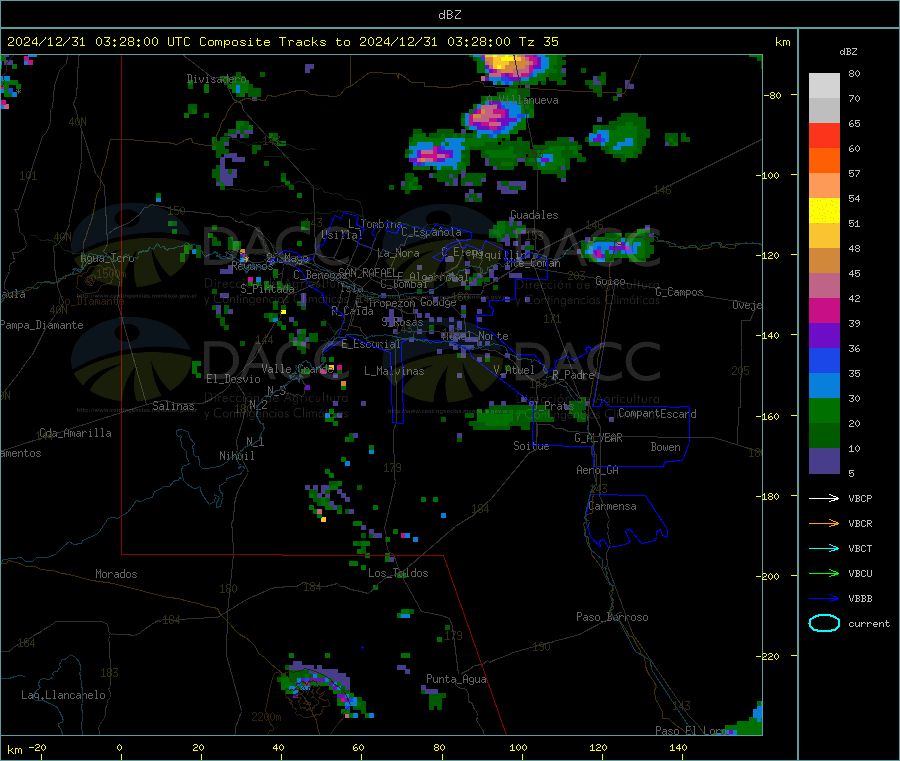Click the dBZ title at top center
900x761 pixels.
point(449,15)
